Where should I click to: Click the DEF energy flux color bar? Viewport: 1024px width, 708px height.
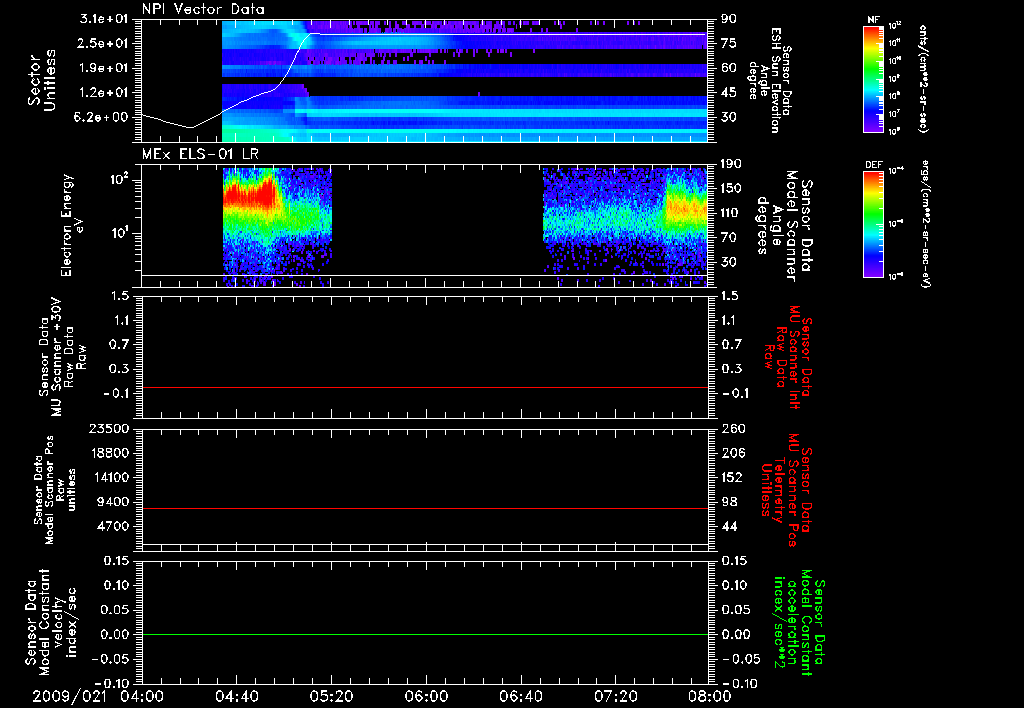[874, 224]
